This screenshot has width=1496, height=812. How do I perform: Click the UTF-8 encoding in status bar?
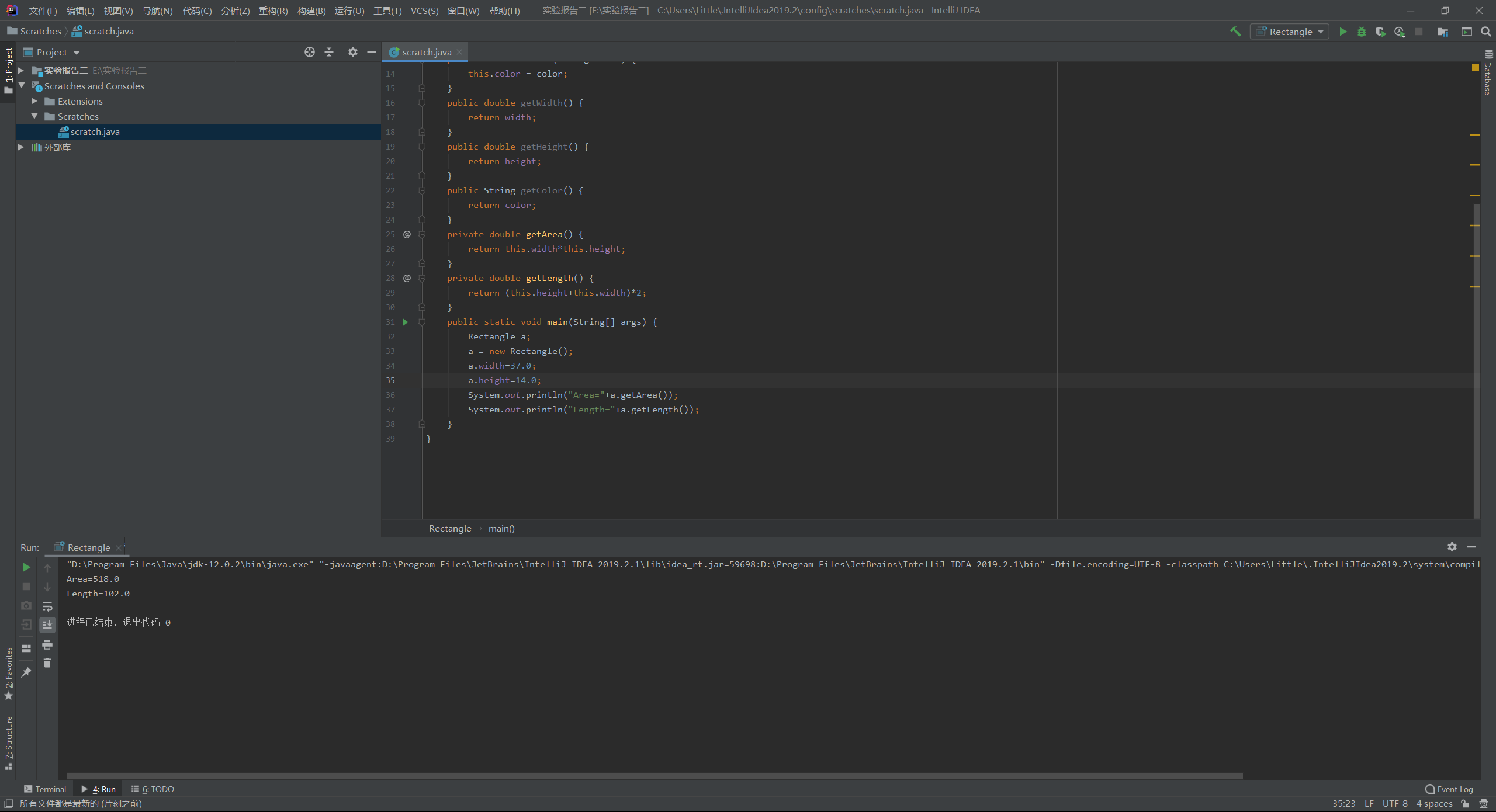1395,804
